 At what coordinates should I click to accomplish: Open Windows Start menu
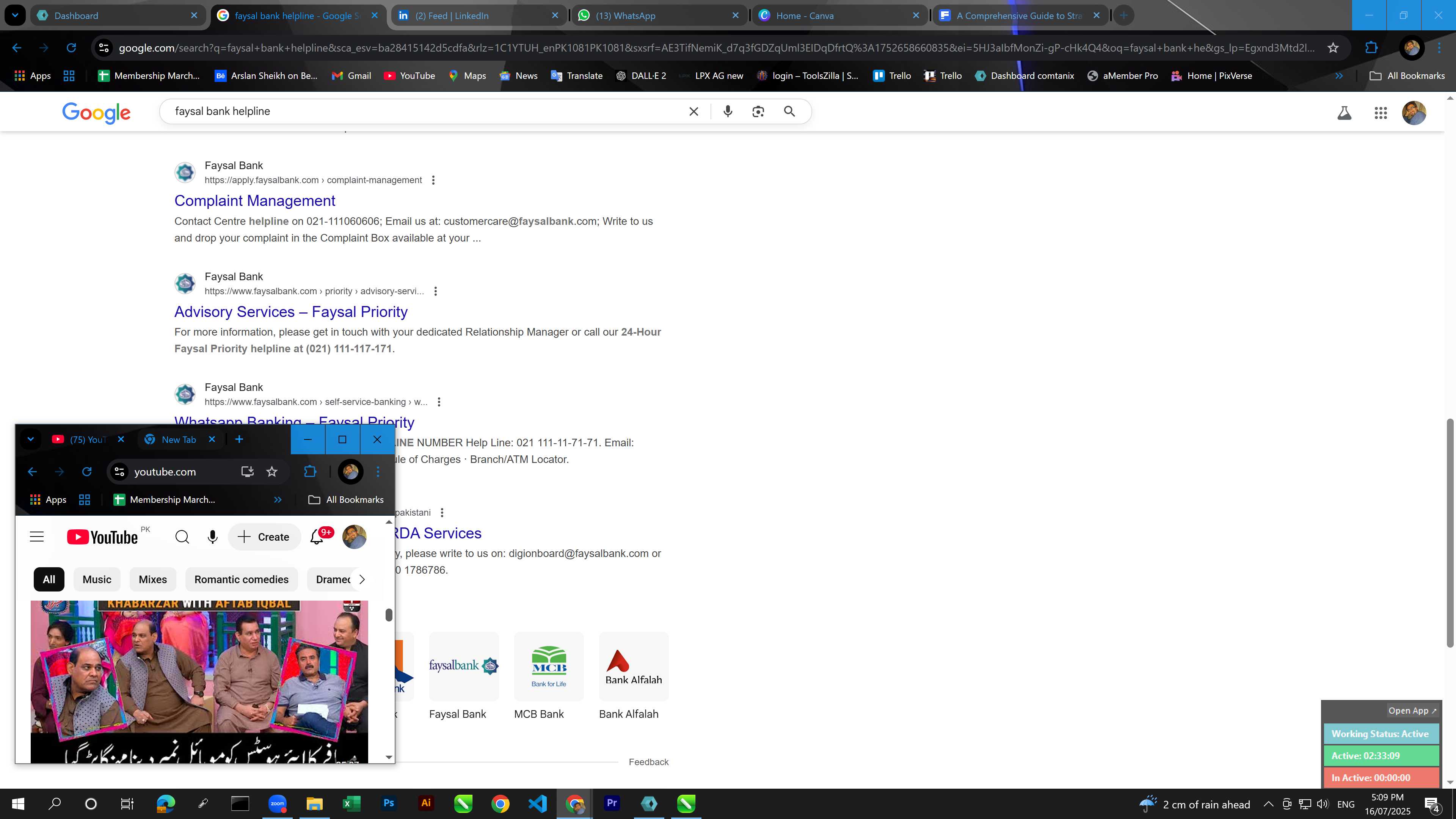pyautogui.click(x=18, y=804)
